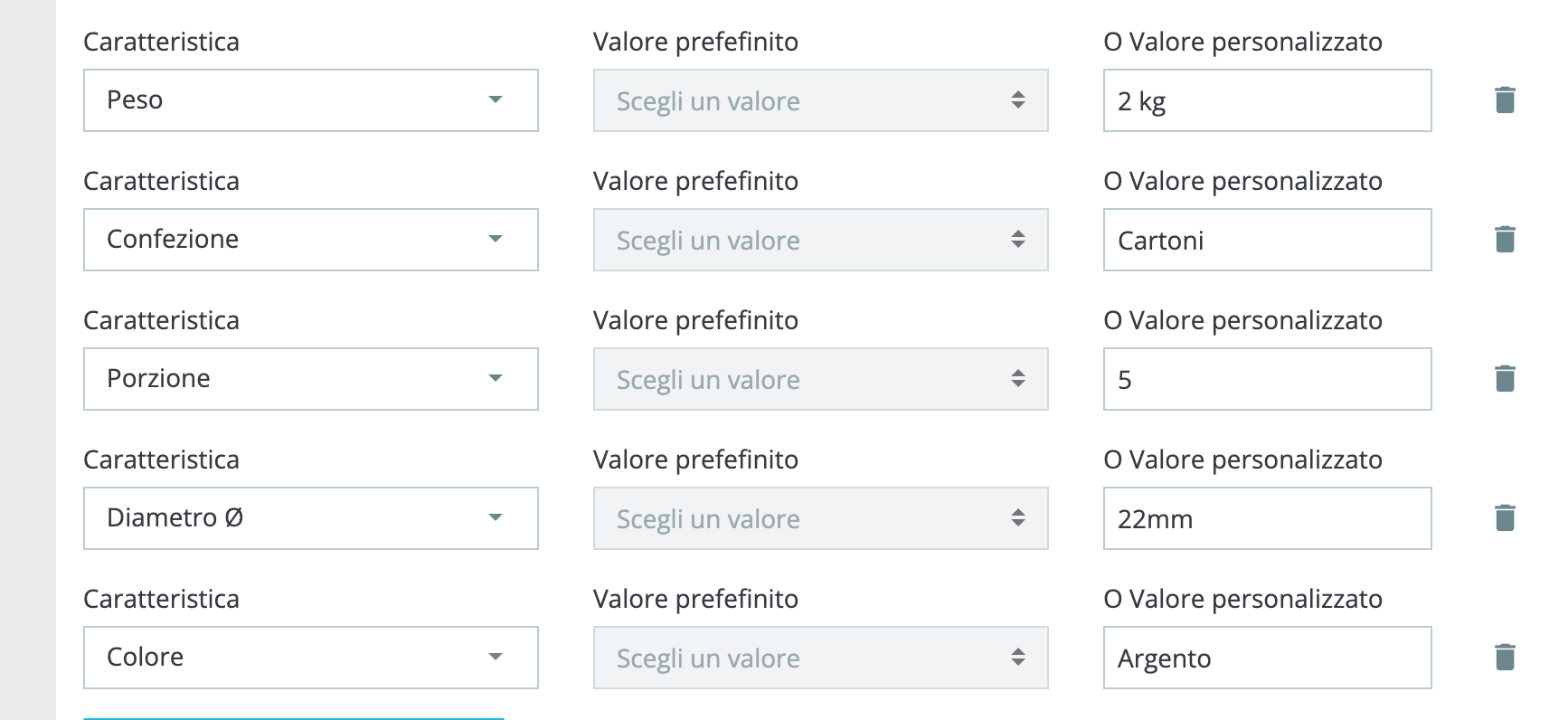Delete the Colore feature row
Image resolution: width=1568 pixels, height=720 pixels.
pos(1505,658)
